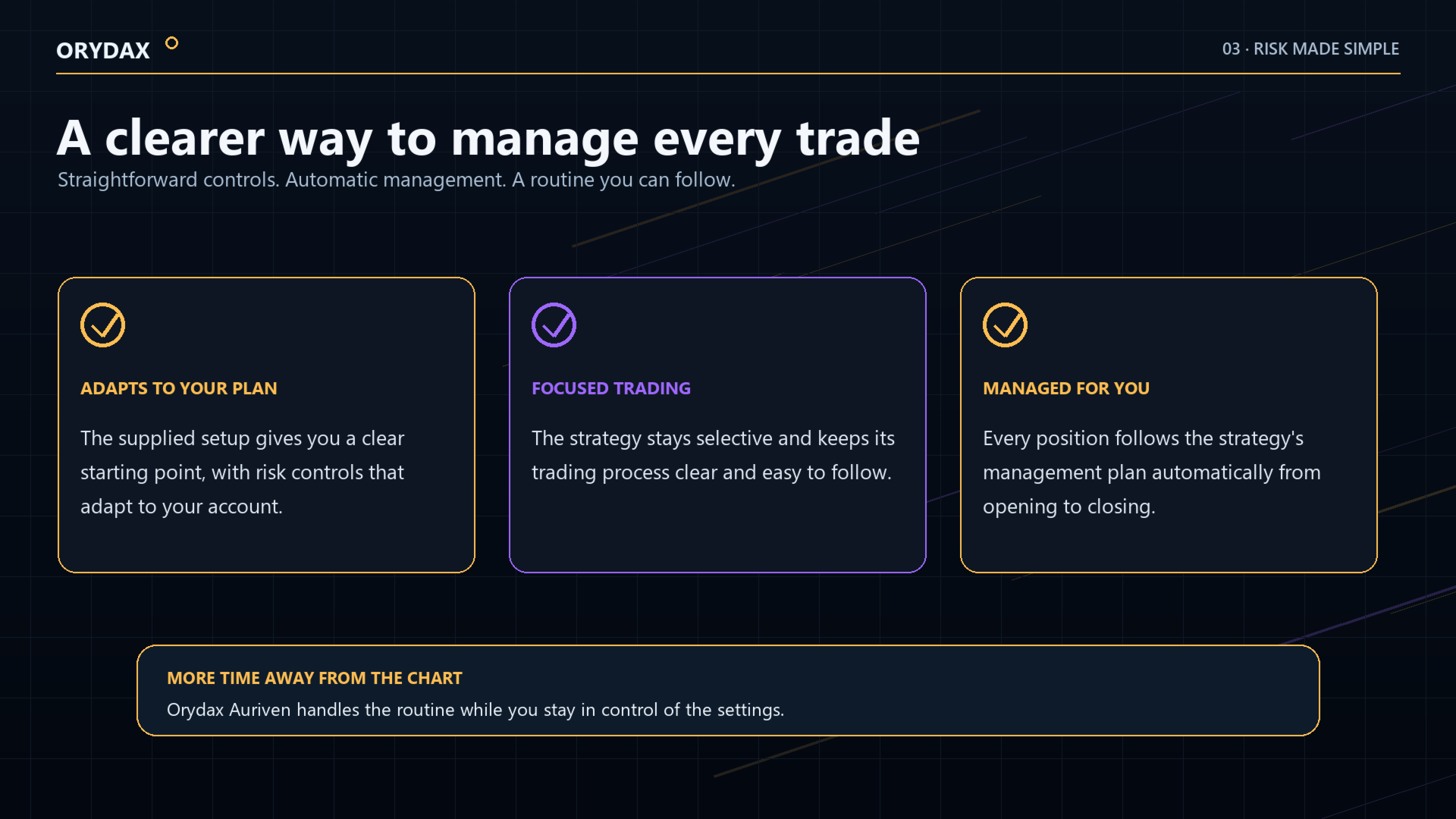Click the 'More Time Away From The Chart' heading

point(315,678)
